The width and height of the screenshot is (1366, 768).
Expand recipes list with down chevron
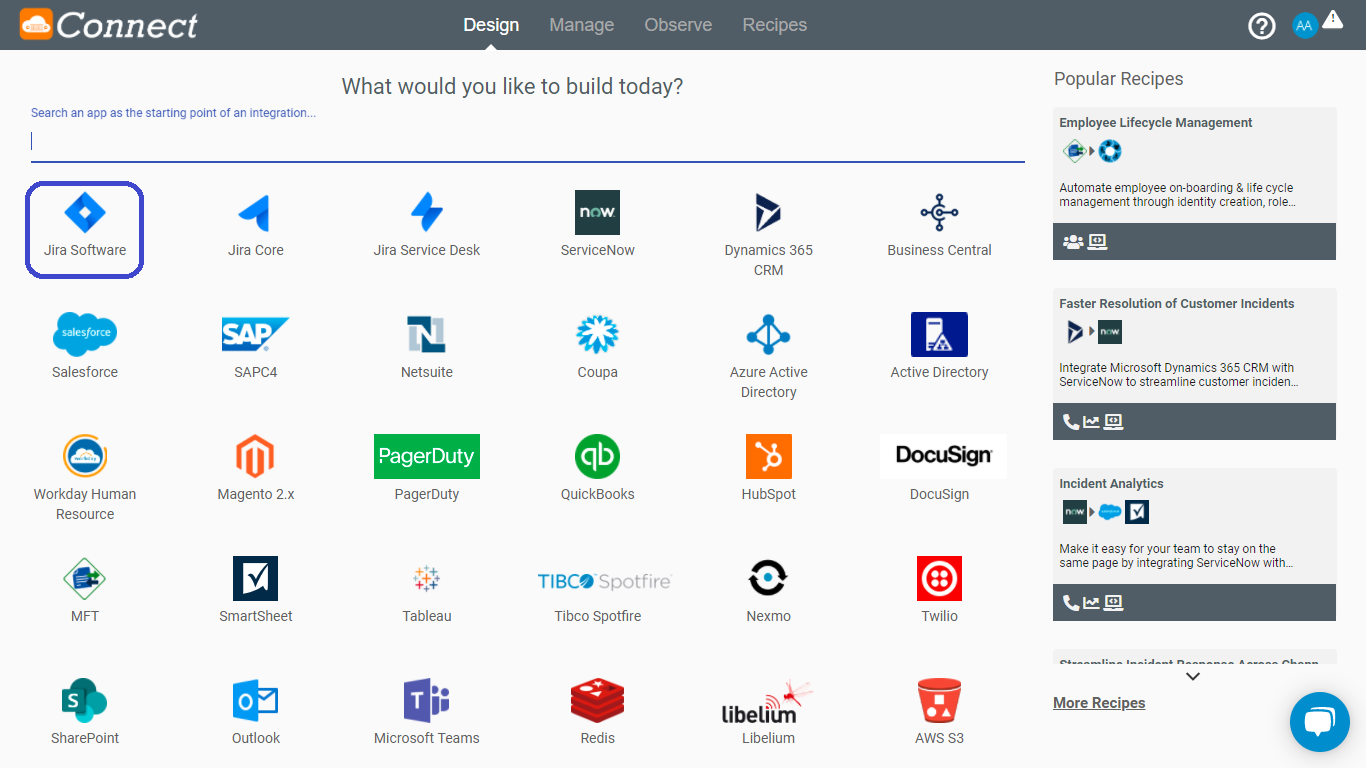[x=1193, y=677]
